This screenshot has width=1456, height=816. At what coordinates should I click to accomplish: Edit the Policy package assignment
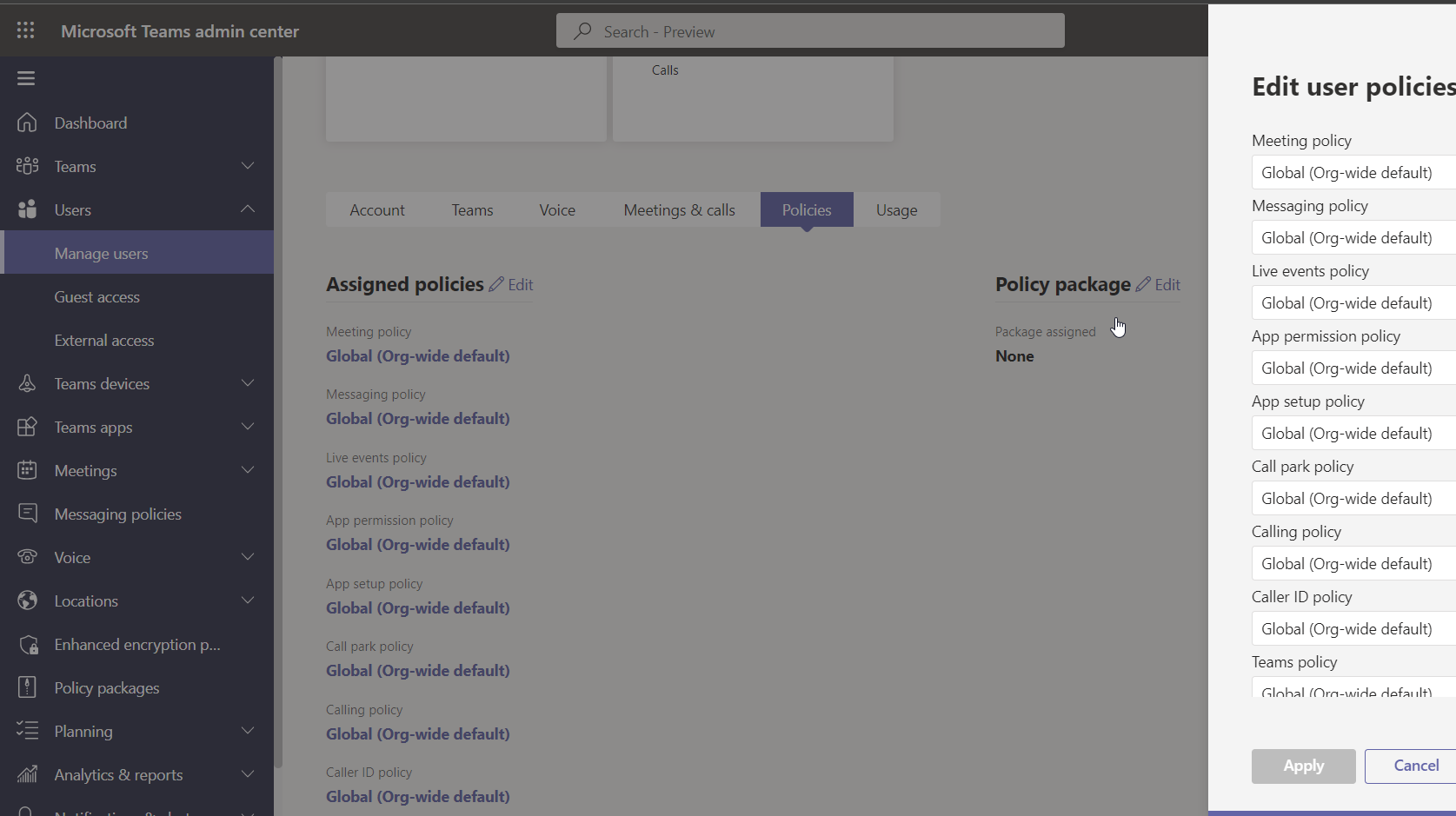[x=1159, y=284]
